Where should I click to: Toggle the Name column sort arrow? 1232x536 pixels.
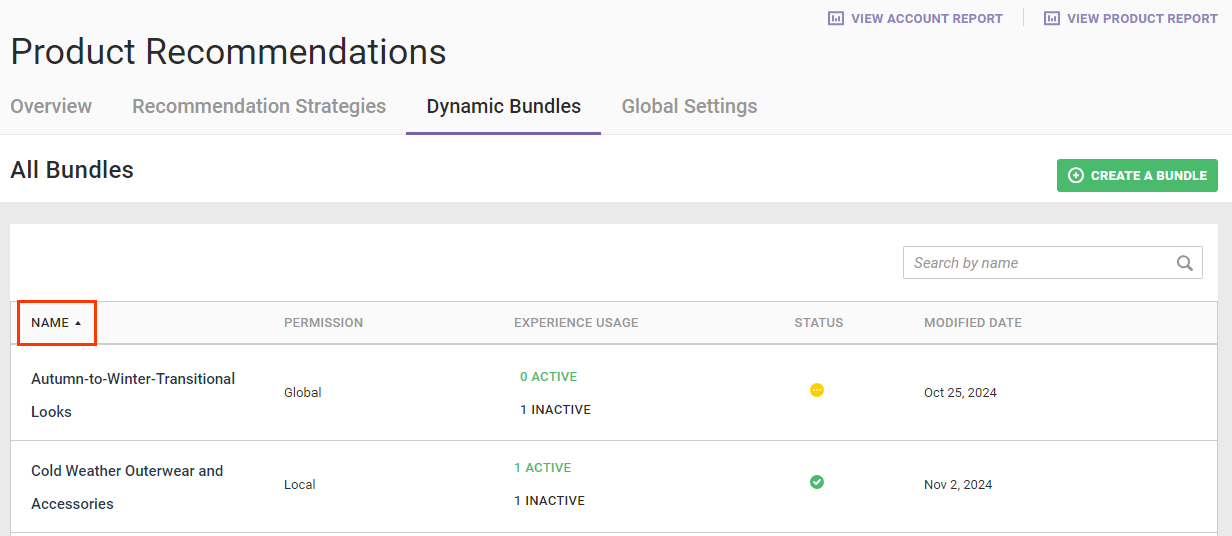pyautogui.click(x=78, y=323)
